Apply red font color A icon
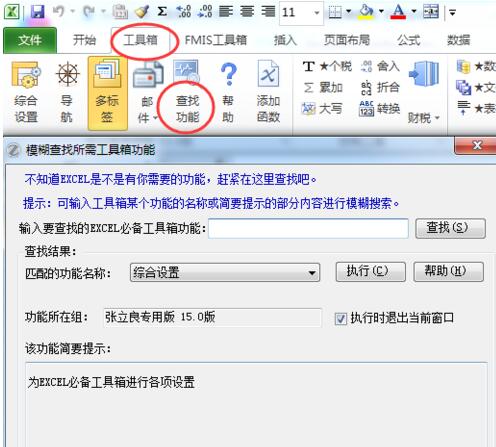Viewport: 496px width, 447px height. point(398,12)
